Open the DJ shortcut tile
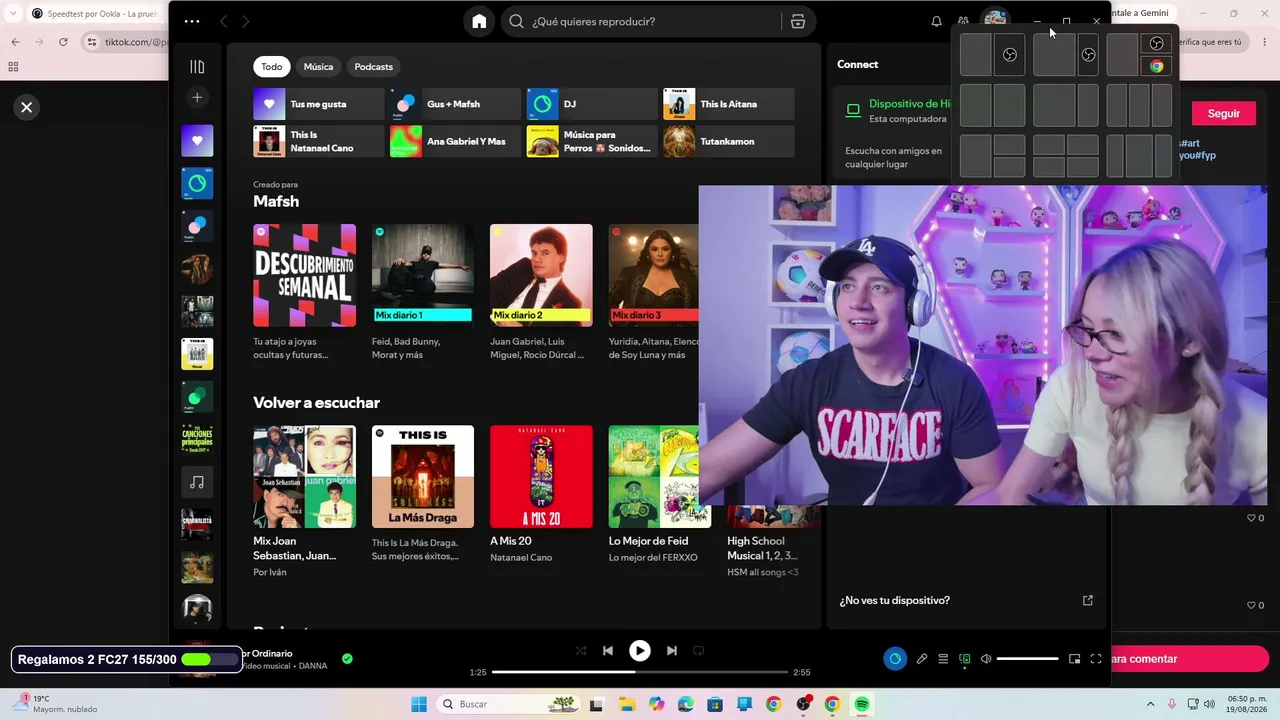Image resolution: width=1280 pixels, height=720 pixels. 592,104
